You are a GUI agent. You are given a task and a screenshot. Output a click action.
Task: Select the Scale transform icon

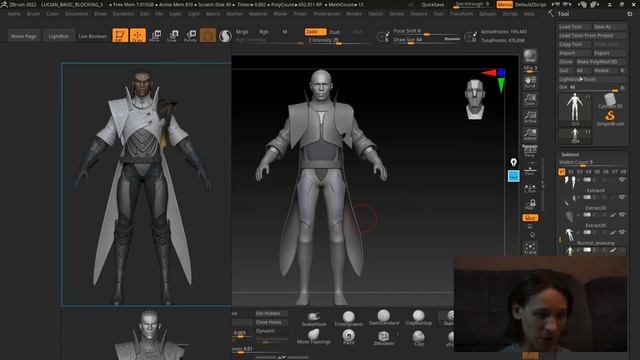tap(173, 36)
